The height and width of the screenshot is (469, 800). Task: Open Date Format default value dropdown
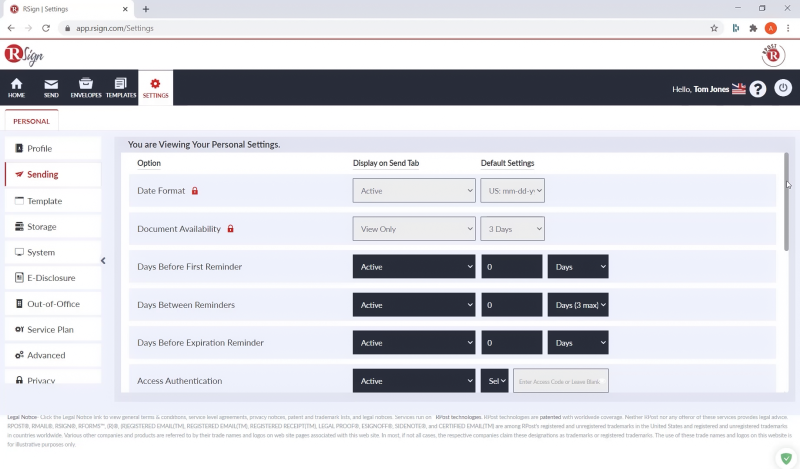pyautogui.click(x=512, y=190)
